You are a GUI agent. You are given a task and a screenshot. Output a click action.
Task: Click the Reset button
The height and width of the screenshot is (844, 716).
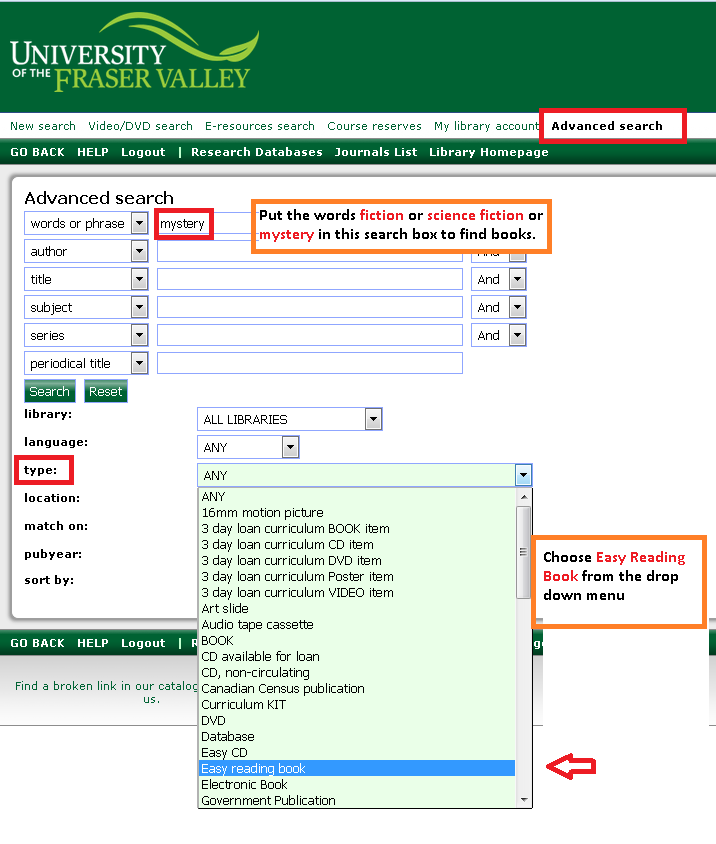pos(106,391)
